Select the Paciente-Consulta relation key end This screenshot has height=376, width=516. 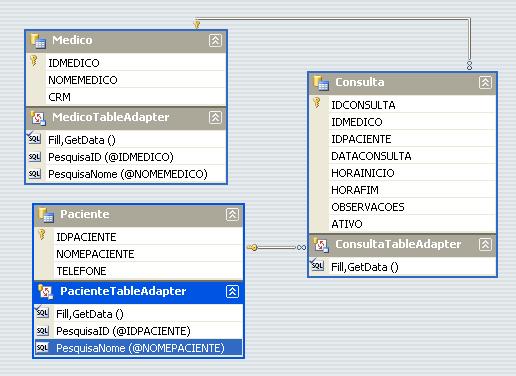pos(253,247)
